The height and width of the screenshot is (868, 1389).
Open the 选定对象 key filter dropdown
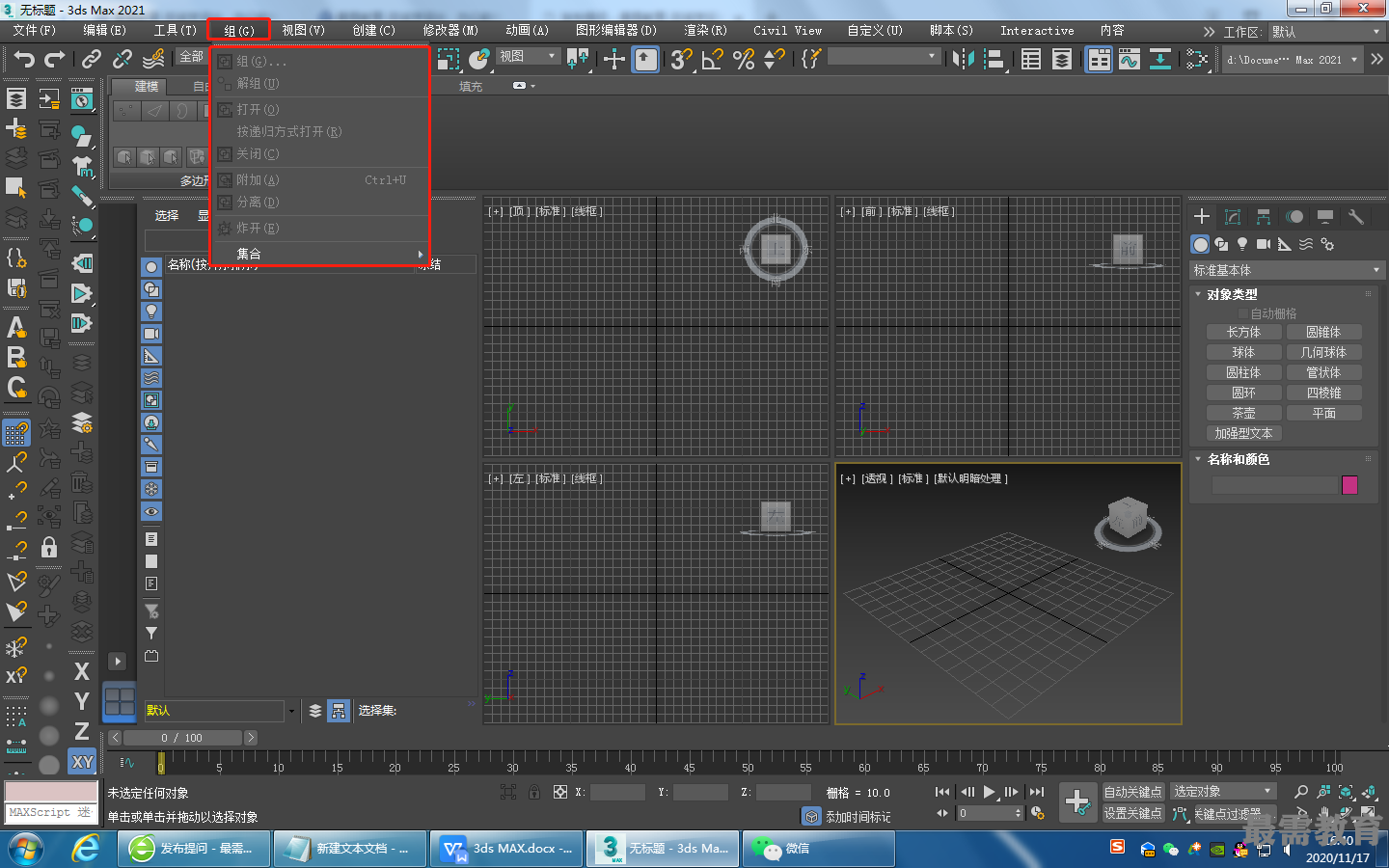pyautogui.click(x=1223, y=791)
